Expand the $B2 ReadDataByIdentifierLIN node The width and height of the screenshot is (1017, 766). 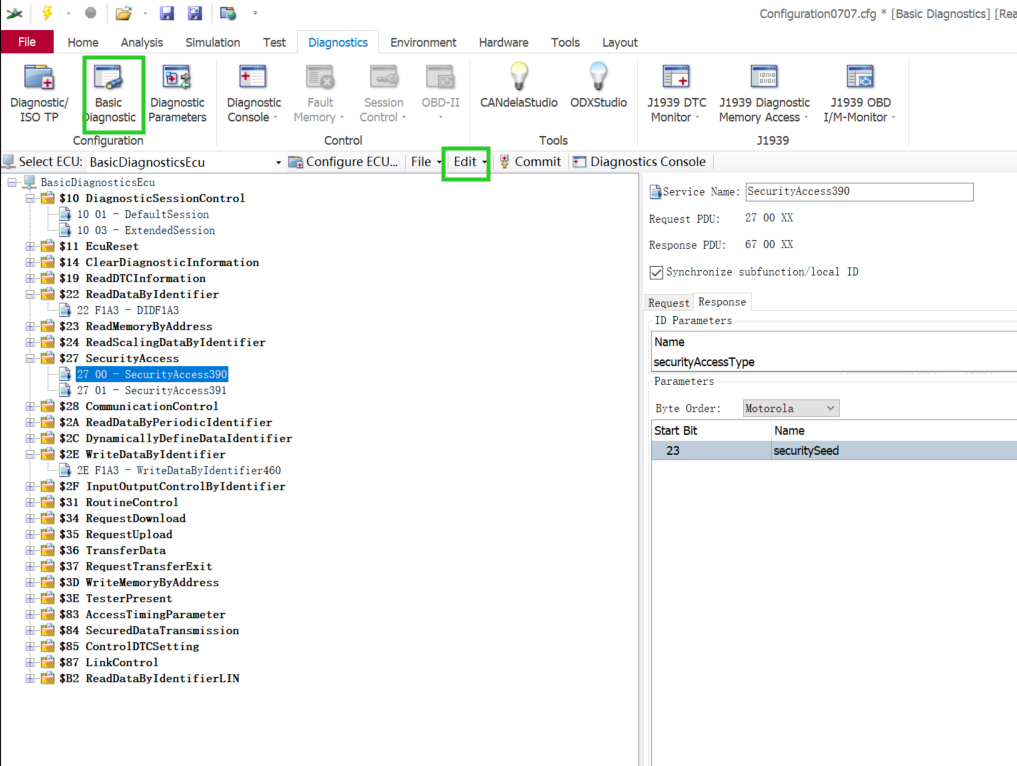(x=30, y=678)
